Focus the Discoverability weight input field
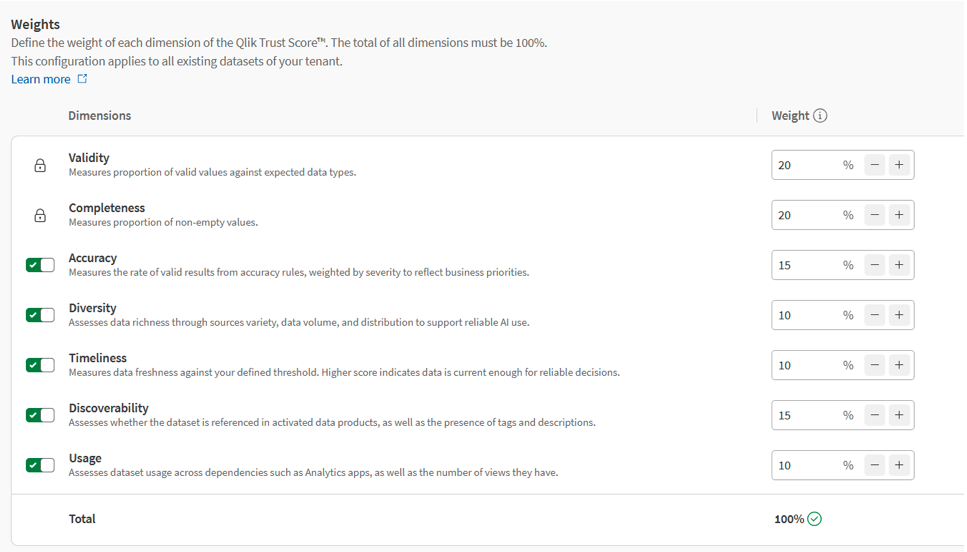967x552 pixels. (805, 415)
